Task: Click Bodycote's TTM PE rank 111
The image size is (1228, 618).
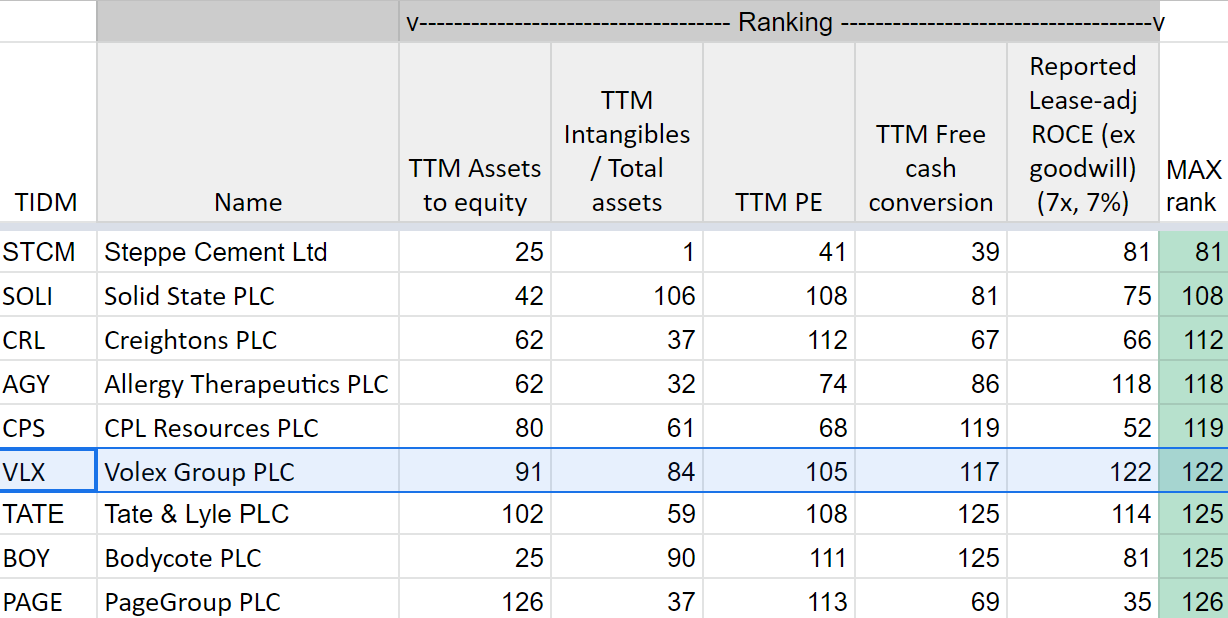Action: (779, 559)
